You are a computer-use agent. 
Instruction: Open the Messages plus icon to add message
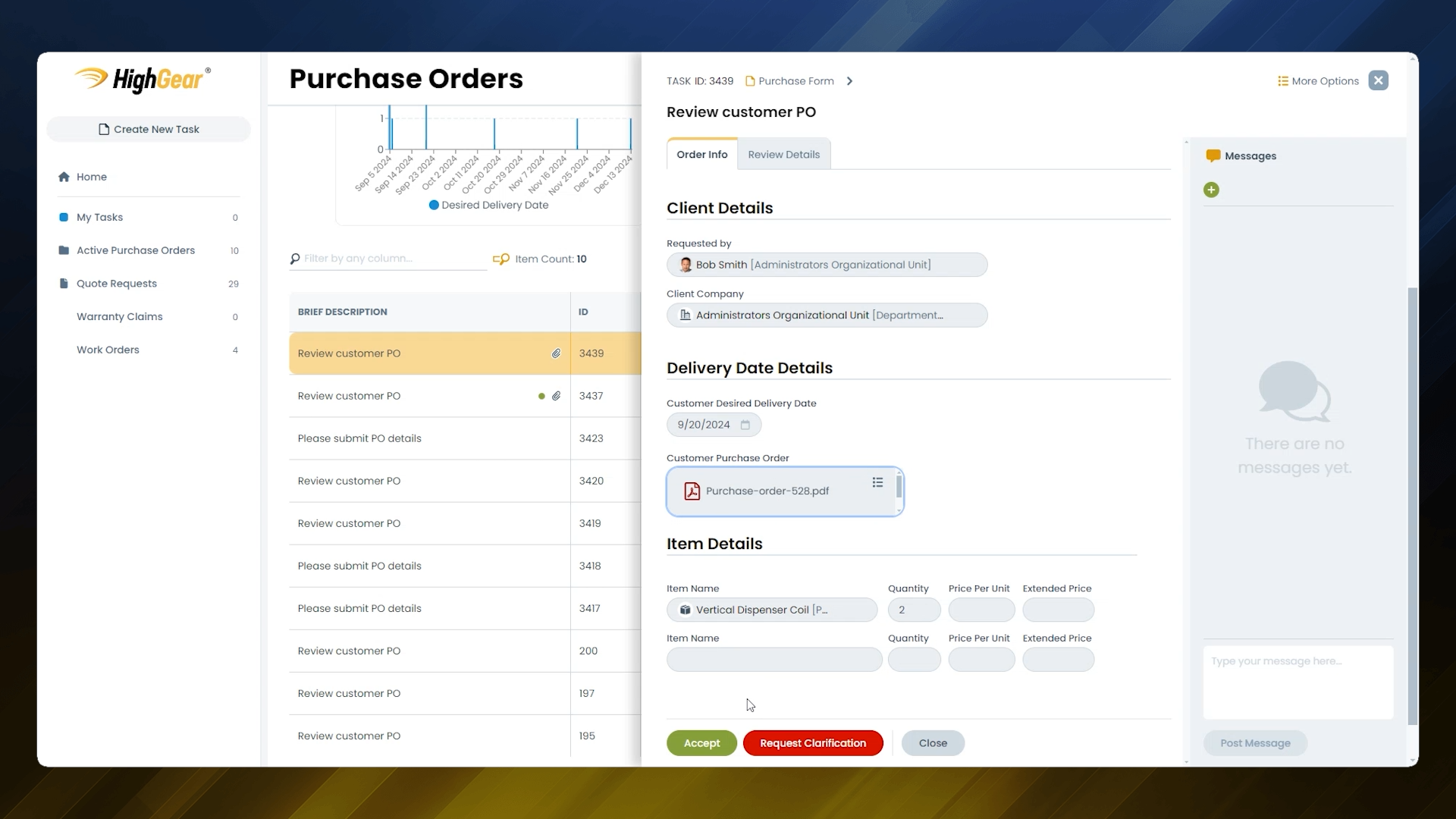pos(1211,190)
